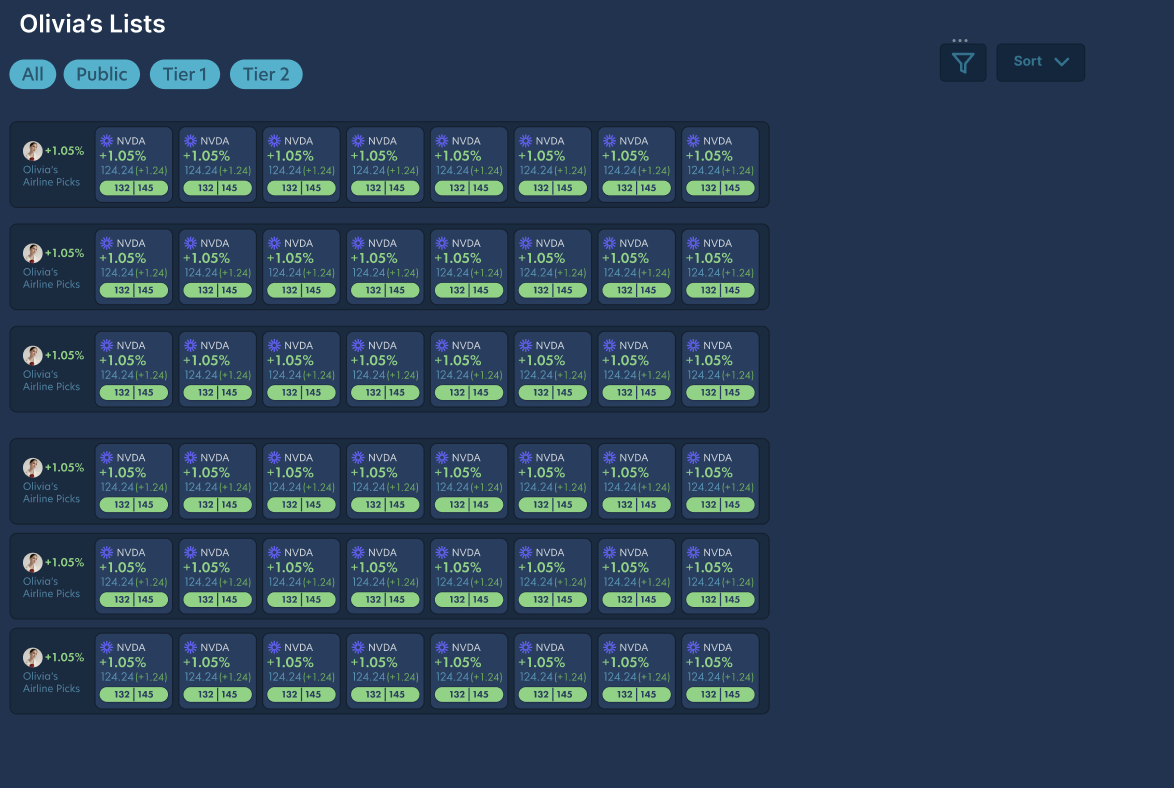Image resolution: width=1174 pixels, height=788 pixels.
Task: Select the All filter tab
Action: (32, 74)
